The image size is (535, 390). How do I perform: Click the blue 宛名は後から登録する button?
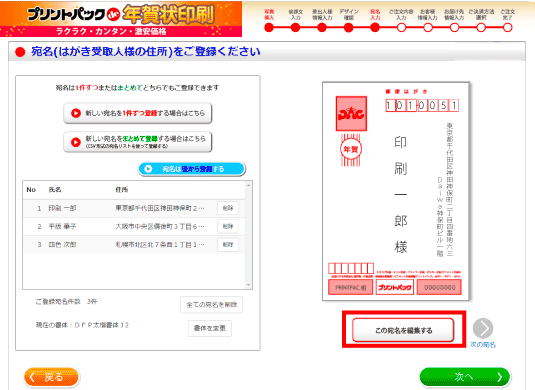192,169
